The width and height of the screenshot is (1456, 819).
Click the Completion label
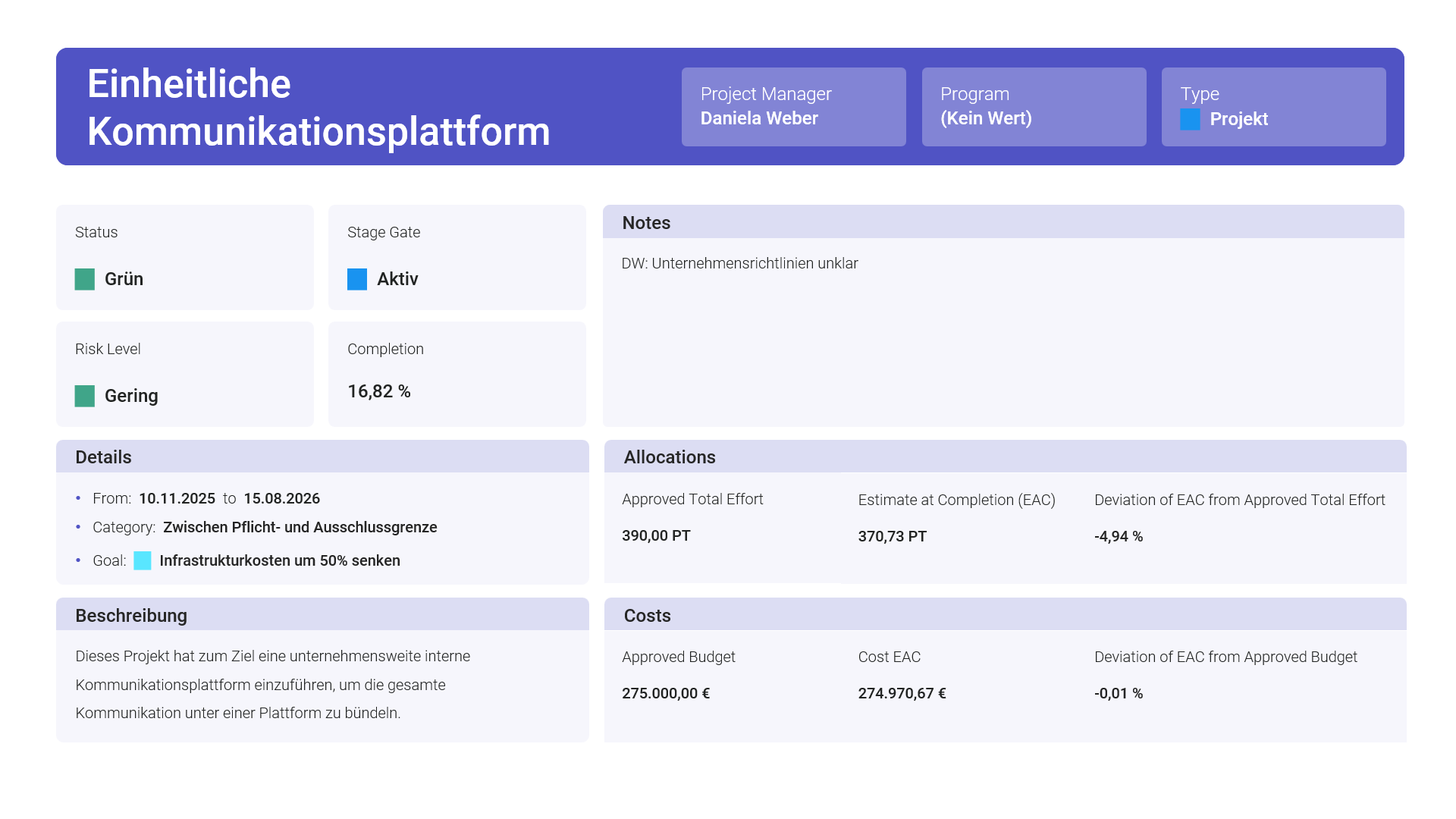click(385, 349)
